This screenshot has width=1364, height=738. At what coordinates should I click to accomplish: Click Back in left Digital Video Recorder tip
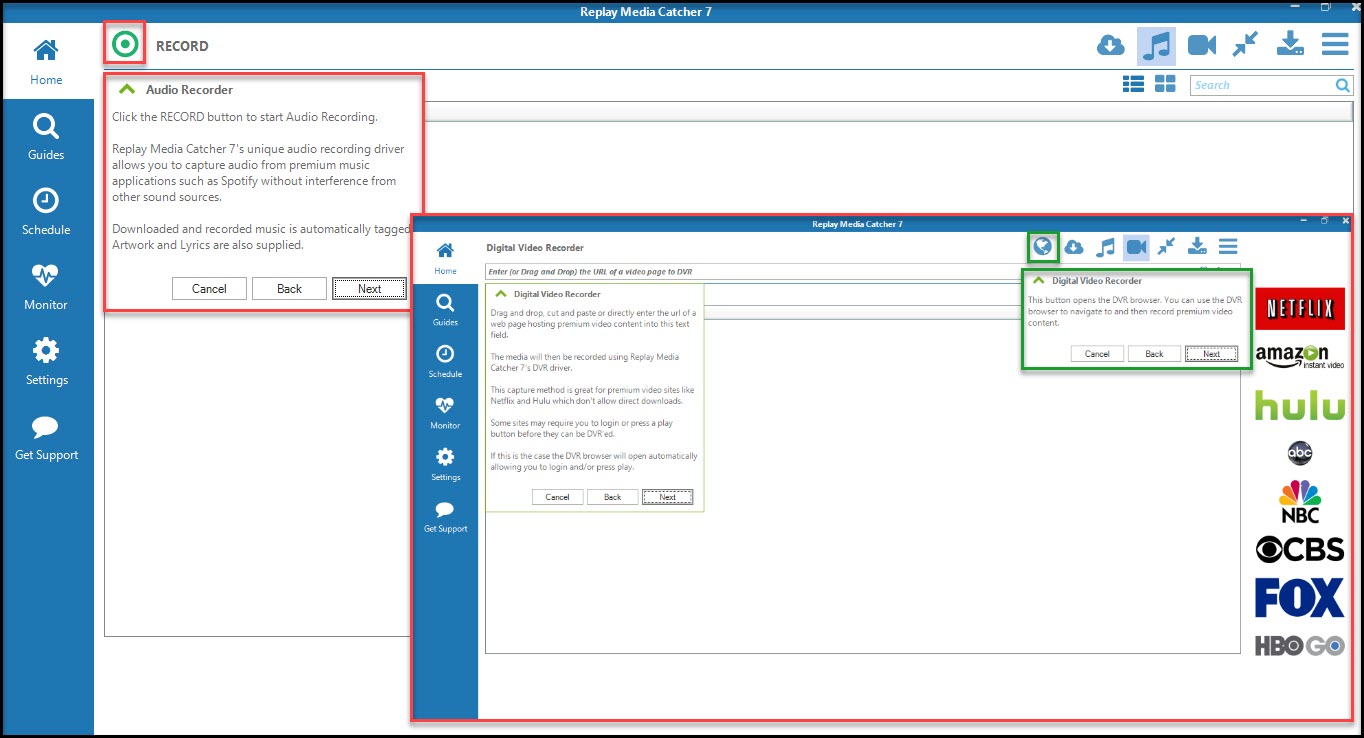[x=612, y=497]
